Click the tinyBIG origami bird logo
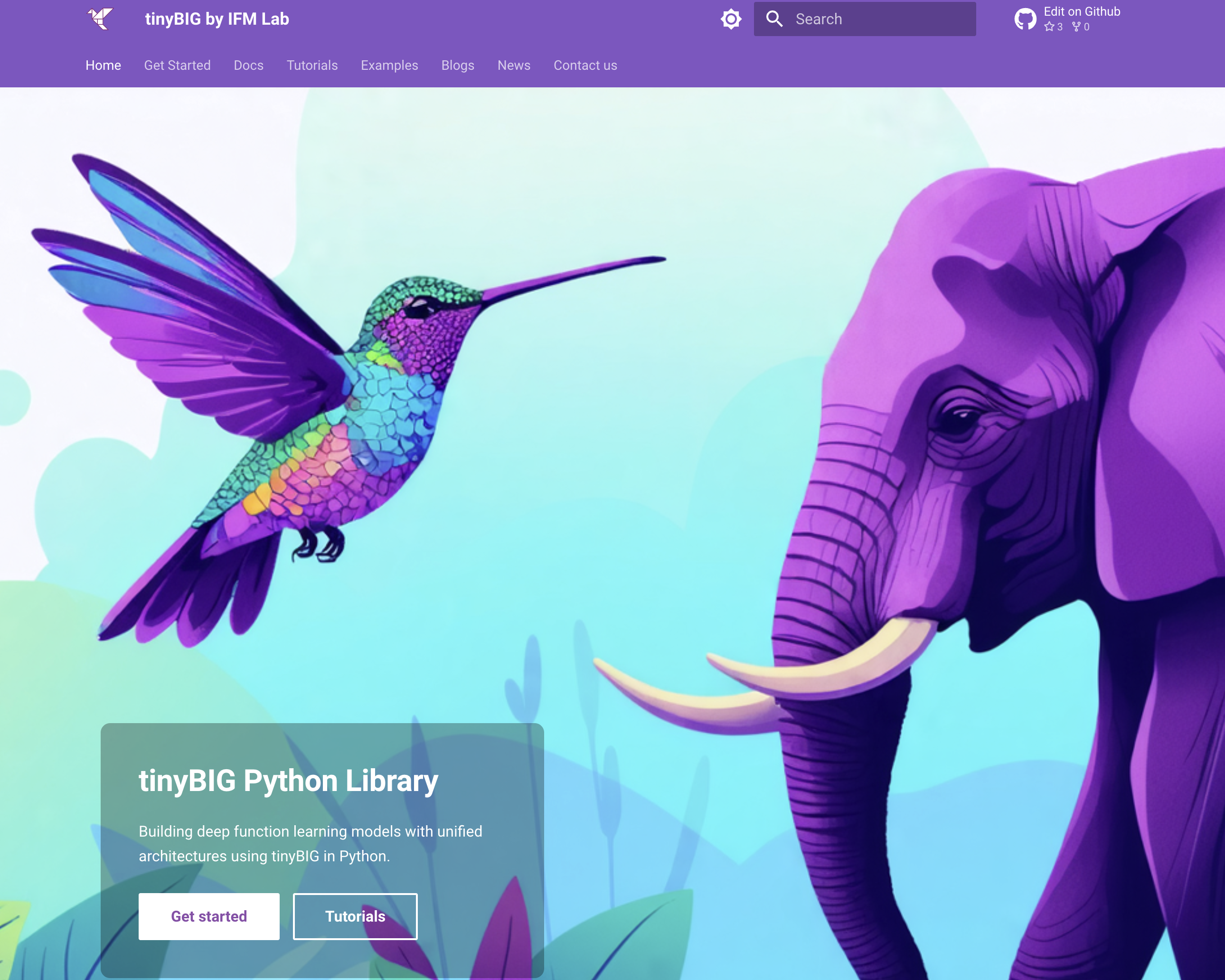This screenshot has width=1225, height=980. (x=101, y=19)
